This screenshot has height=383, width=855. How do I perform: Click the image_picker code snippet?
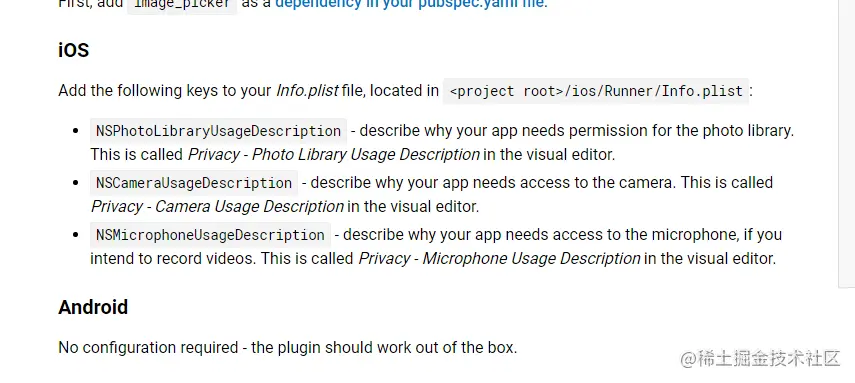182,4
